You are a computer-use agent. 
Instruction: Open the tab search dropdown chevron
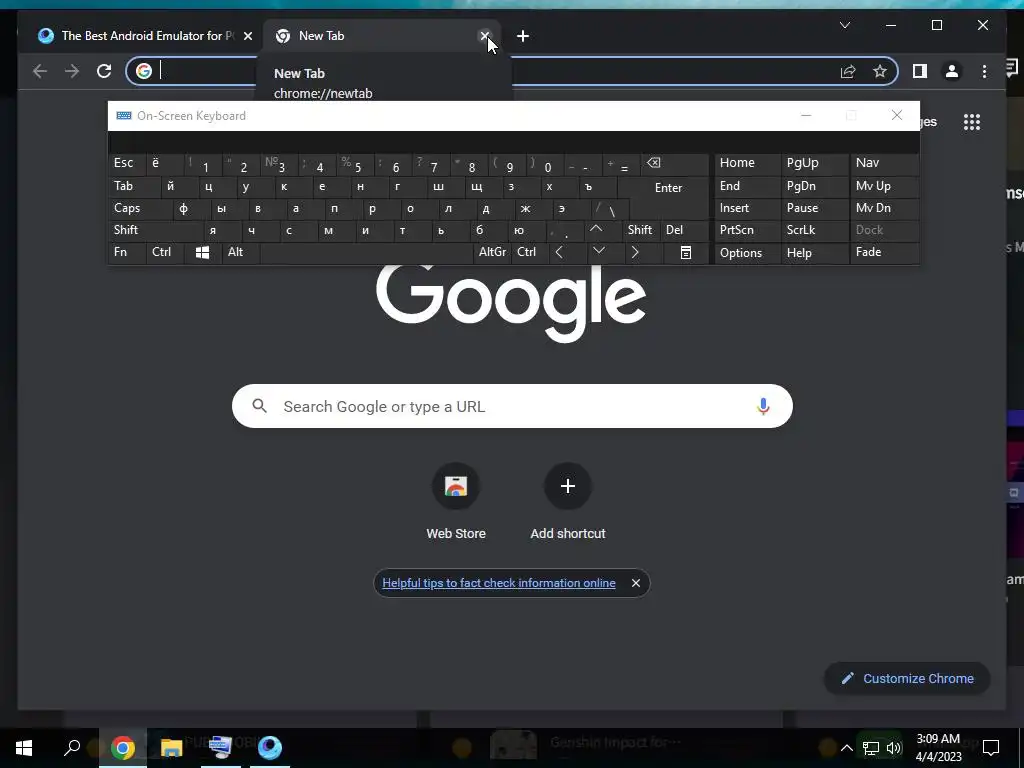click(x=844, y=25)
